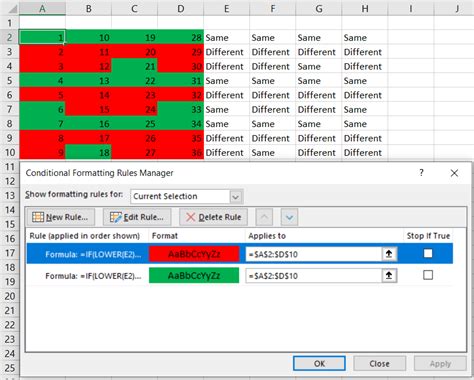Click cell B5 containing 13
Viewport: 474px width, 380px height.
point(89,80)
